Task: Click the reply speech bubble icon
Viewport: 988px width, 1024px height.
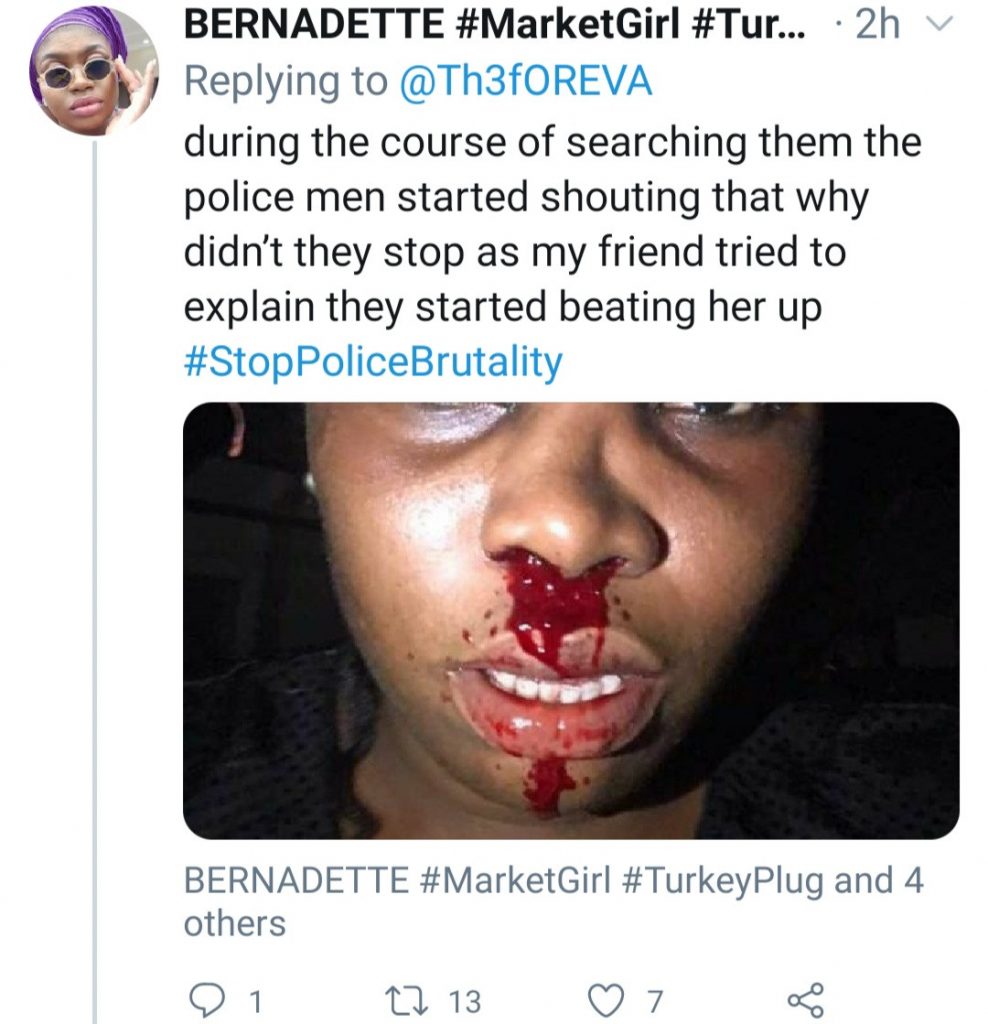Action: [x=206, y=999]
